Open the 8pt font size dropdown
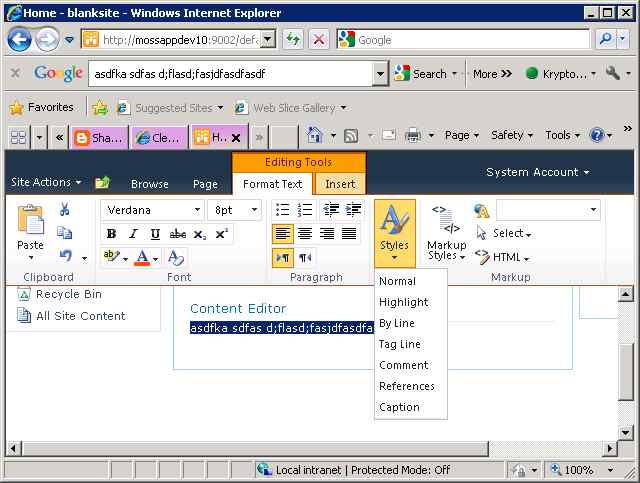This screenshot has width=640, height=483. [x=254, y=210]
